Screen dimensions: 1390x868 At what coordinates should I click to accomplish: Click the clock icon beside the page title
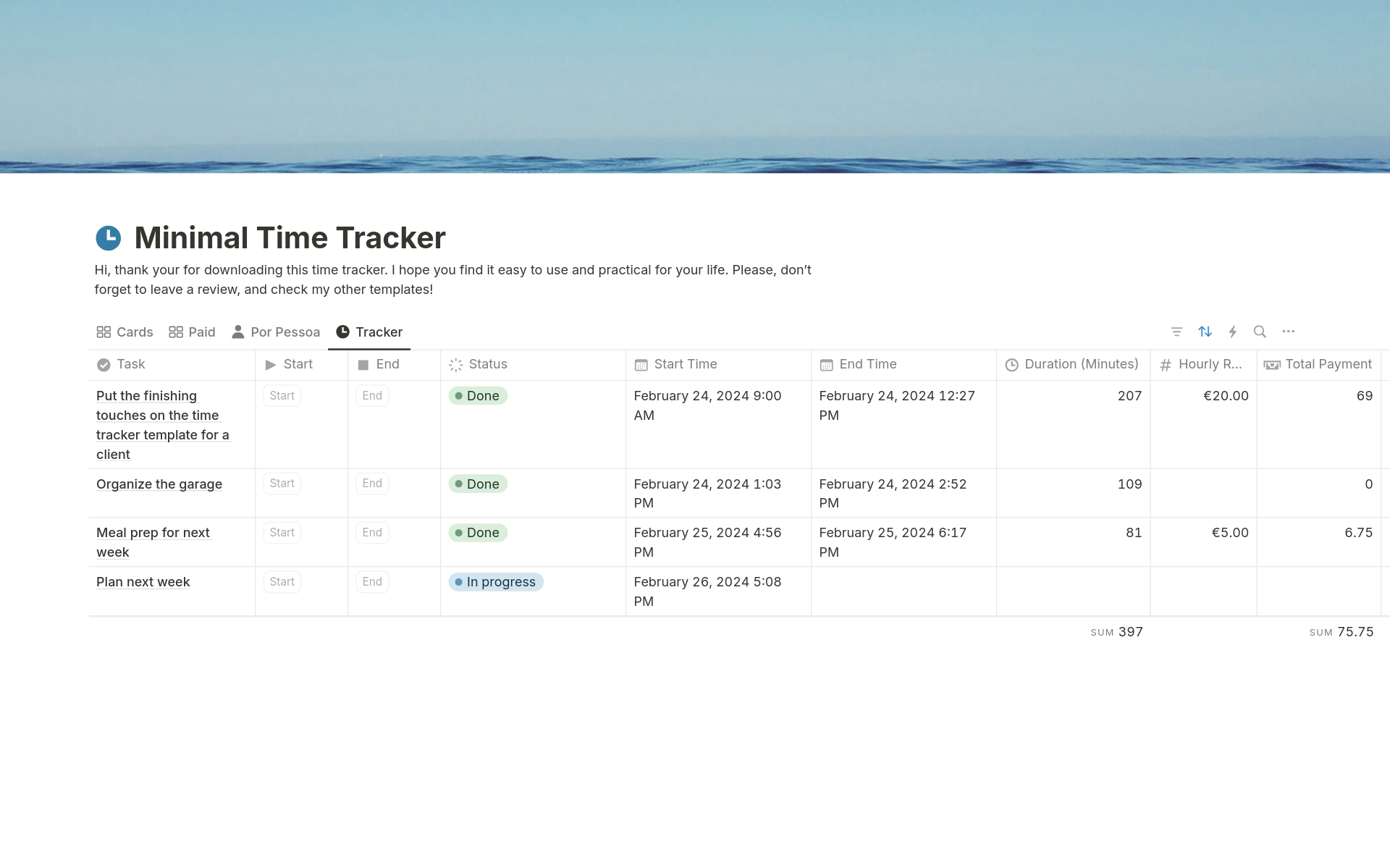[108, 236]
